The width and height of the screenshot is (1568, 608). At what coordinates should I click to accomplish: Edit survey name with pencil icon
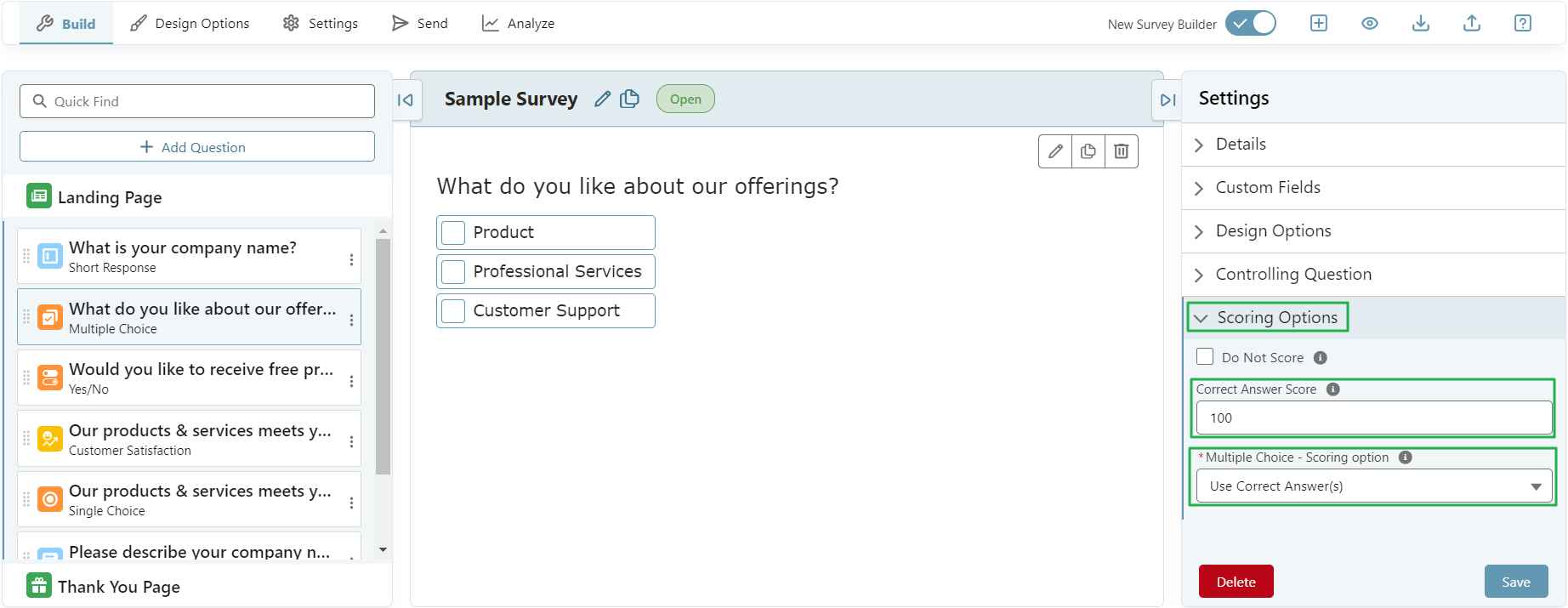point(603,99)
